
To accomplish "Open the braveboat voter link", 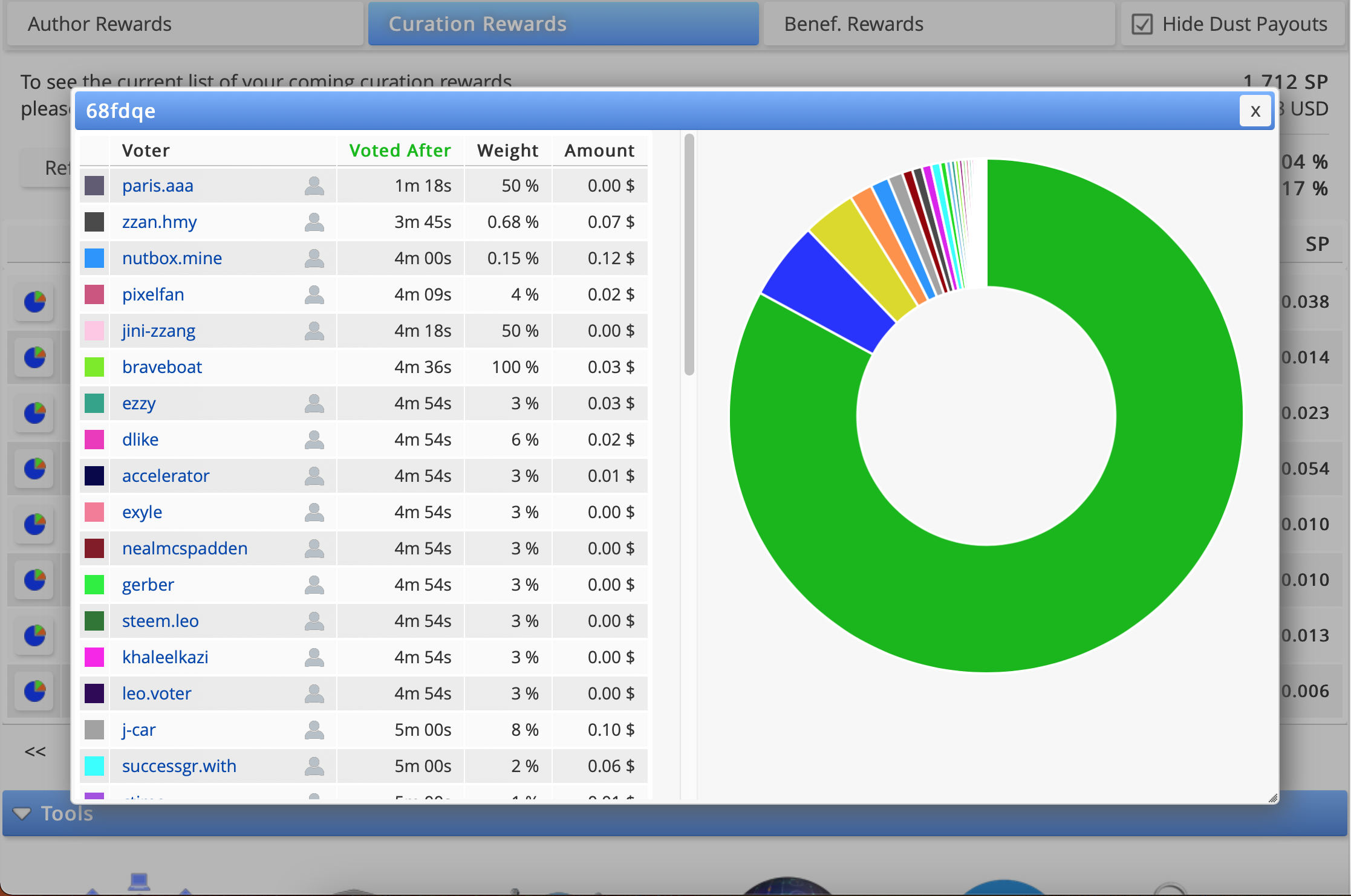I will [x=162, y=367].
